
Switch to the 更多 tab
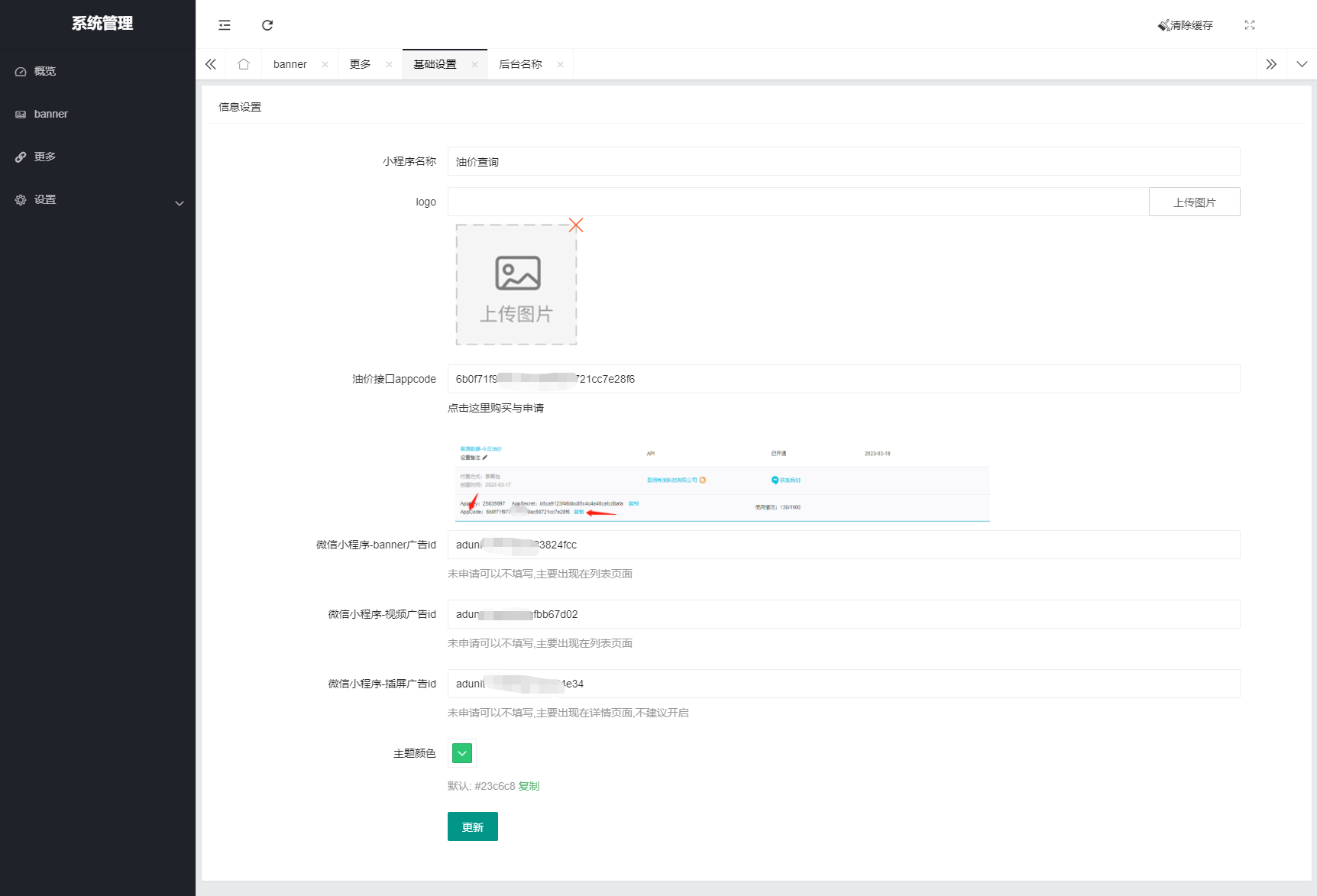[x=361, y=64]
